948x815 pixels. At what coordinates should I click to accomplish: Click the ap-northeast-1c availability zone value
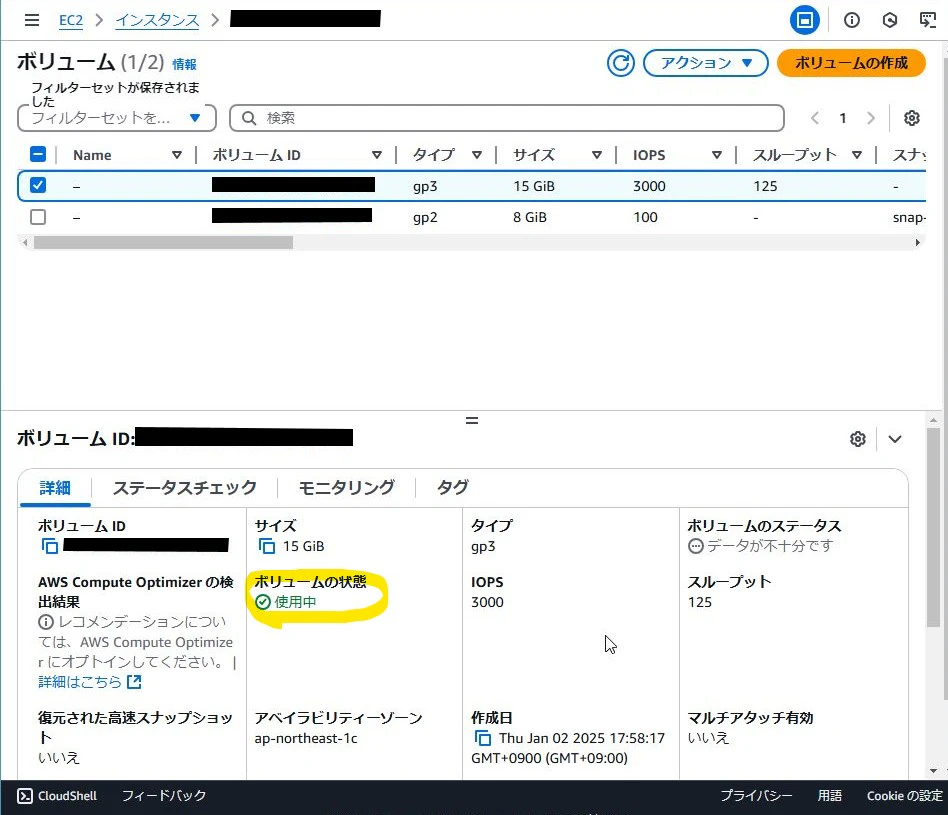pyautogui.click(x=306, y=738)
